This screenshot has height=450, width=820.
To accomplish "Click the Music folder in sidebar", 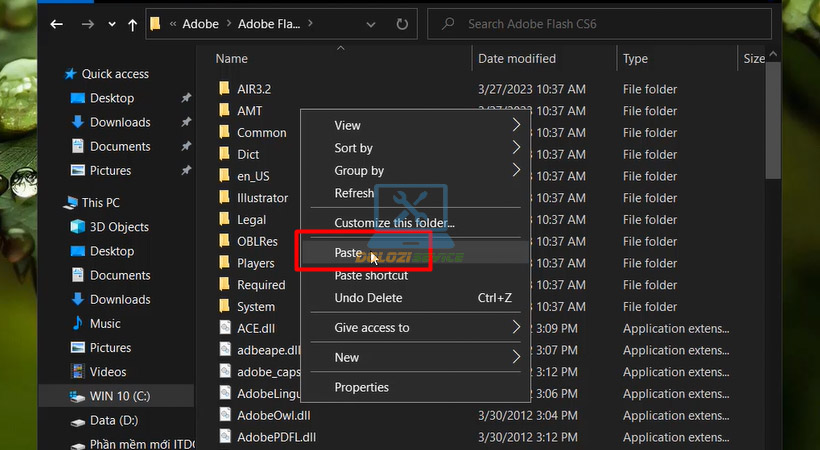I will click(x=78, y=324).
